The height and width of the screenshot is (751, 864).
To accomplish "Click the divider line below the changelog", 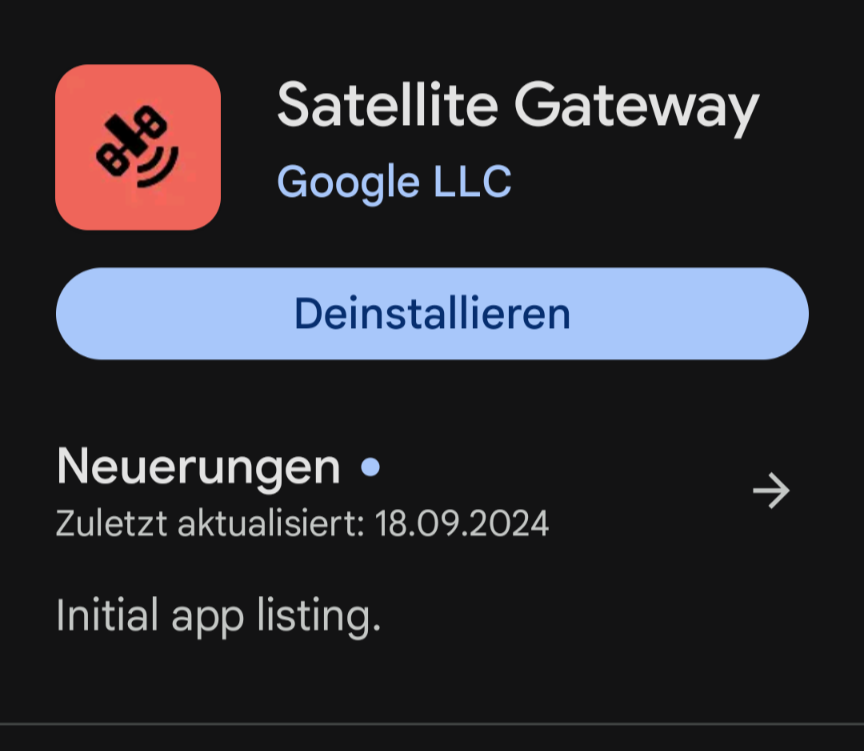I will pos(432,723).
